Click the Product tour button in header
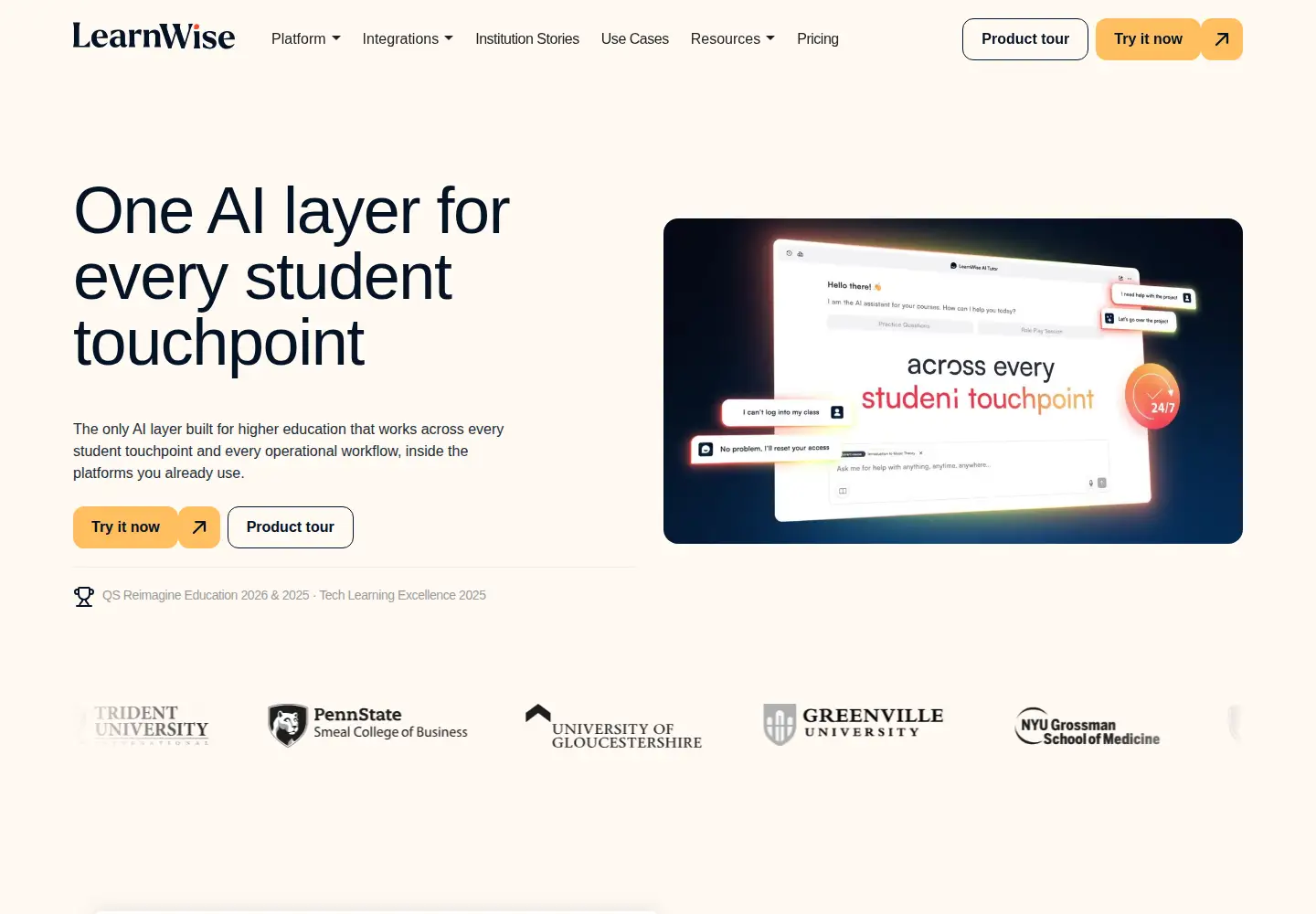Viewport: 1316px width, 914px height. 1025,39
